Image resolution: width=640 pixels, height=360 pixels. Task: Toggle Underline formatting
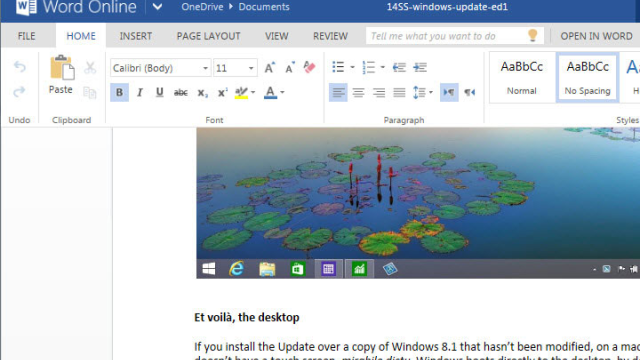click(160, 93)
